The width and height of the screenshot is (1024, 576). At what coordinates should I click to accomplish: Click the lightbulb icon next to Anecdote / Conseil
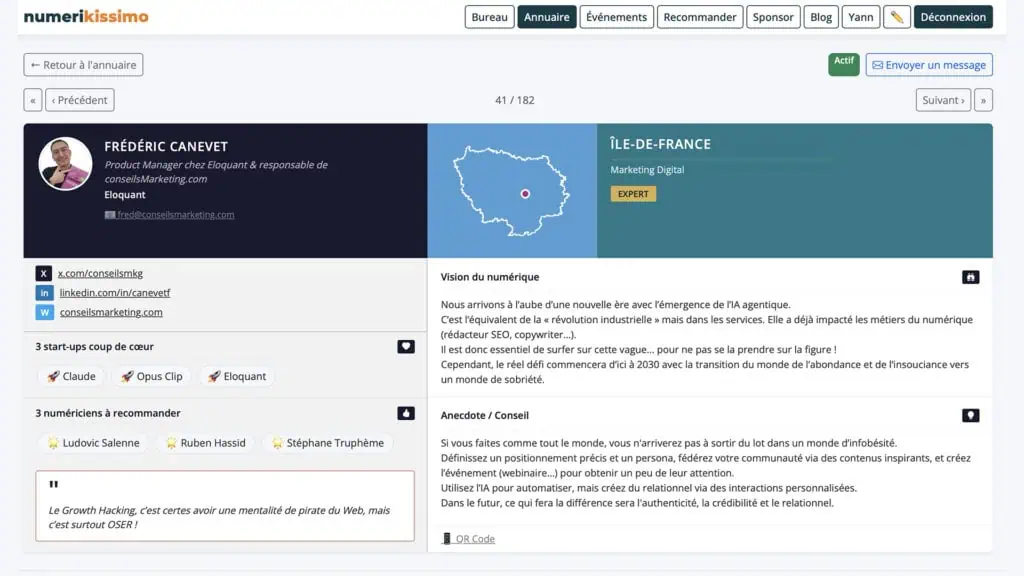(x=970, y=415)
